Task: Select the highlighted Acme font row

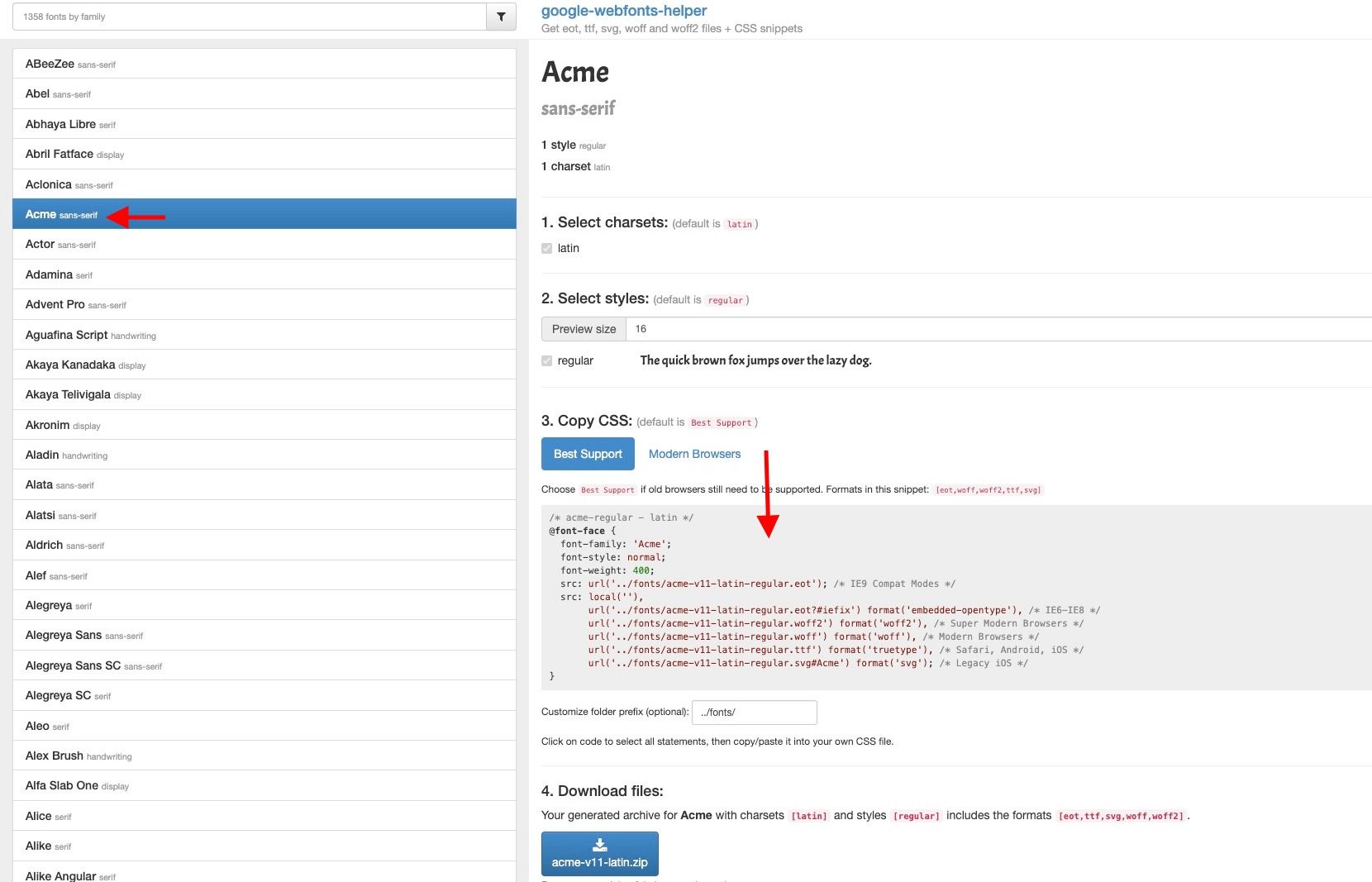Action: (x=264, y=214)
